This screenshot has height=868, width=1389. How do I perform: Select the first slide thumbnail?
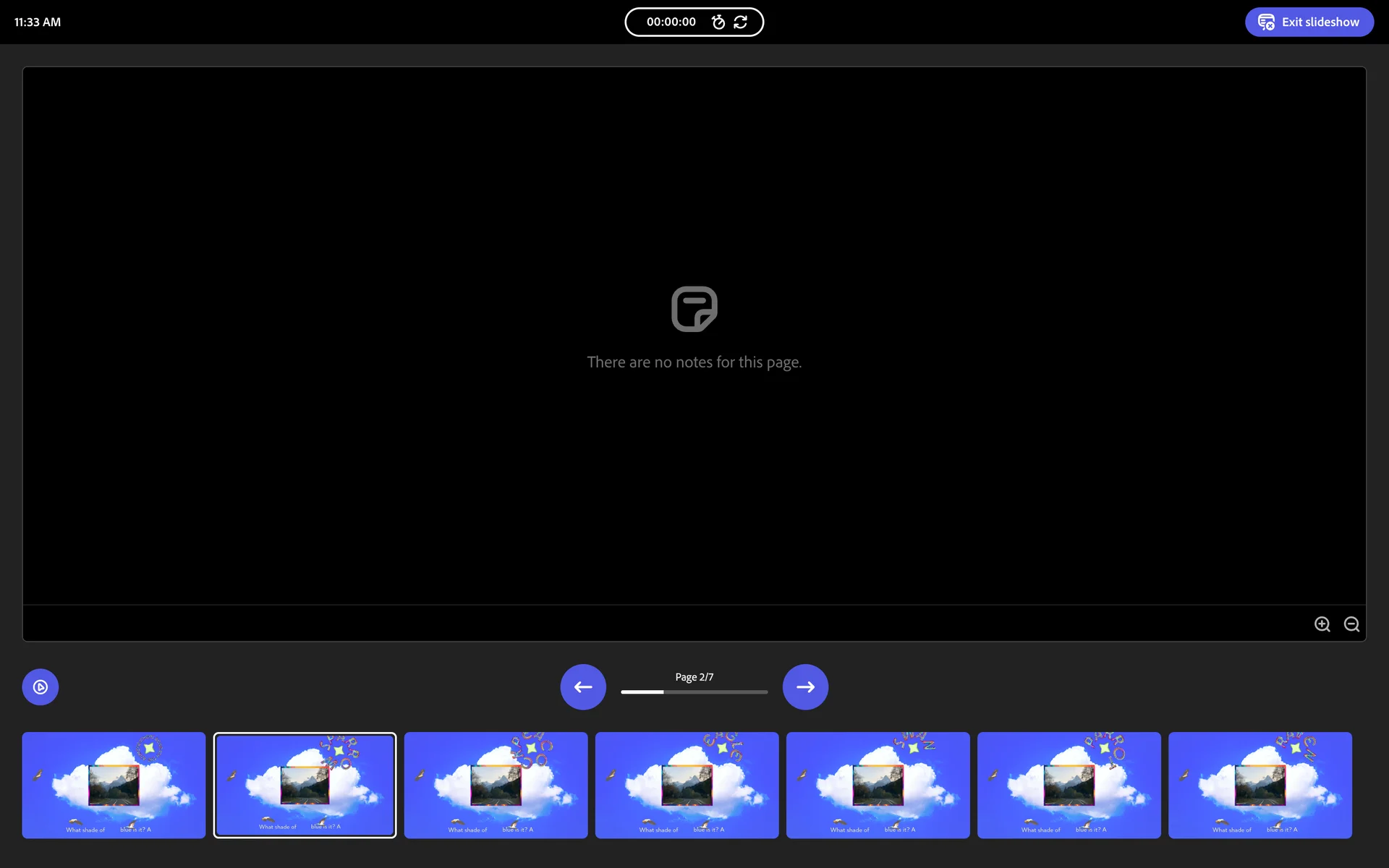point(114,785)
